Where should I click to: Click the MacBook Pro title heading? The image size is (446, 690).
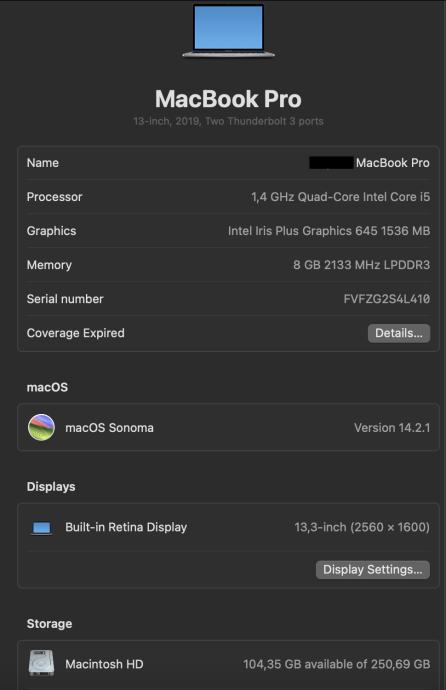[x=228, y=99]
